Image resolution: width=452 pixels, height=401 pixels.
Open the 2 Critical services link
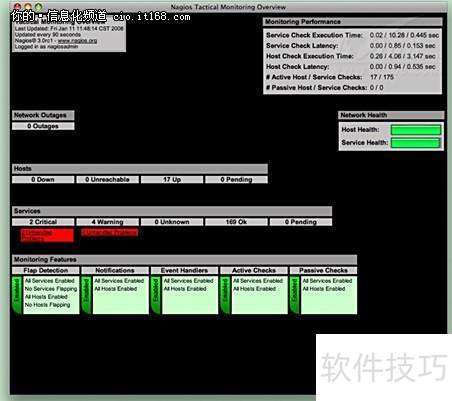pos(43,222)
